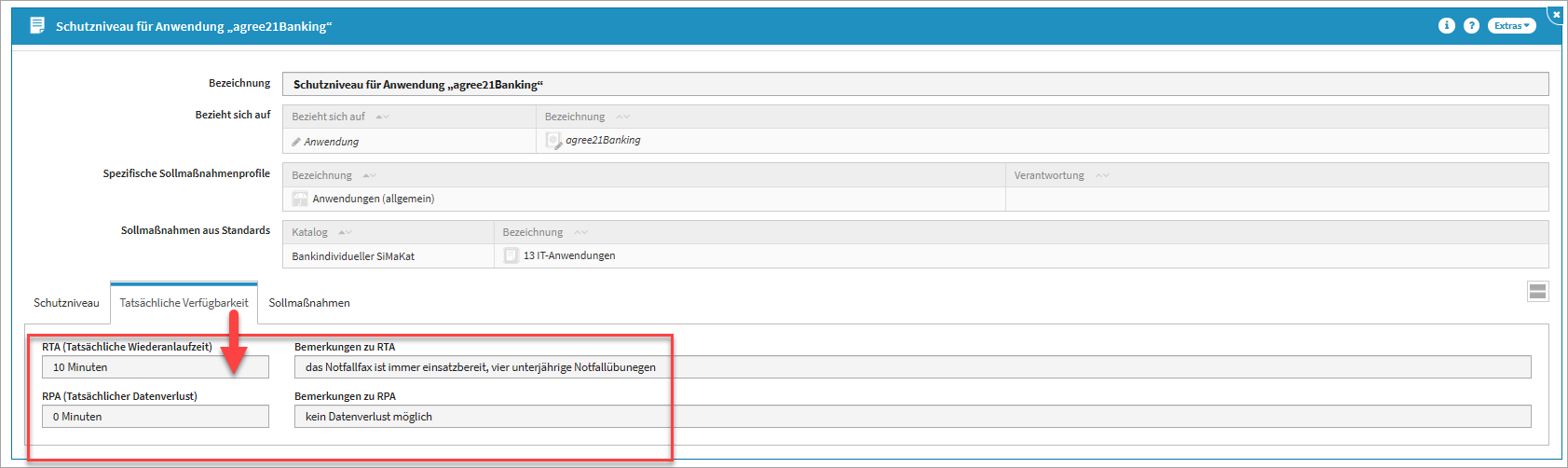Open the 13 IT-Anwendungen entry
1568x468 pixels.
point(568,255)
